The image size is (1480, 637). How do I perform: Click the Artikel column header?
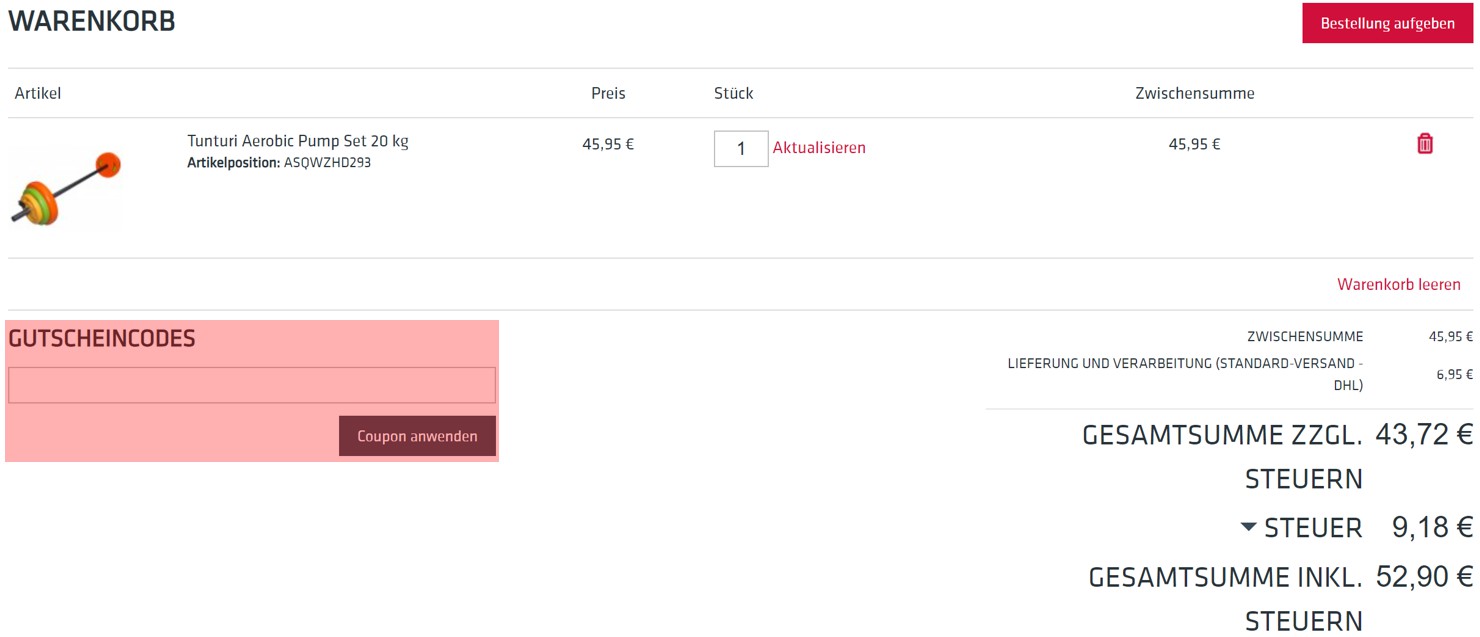pyautogui.click(x=38, y=93)
